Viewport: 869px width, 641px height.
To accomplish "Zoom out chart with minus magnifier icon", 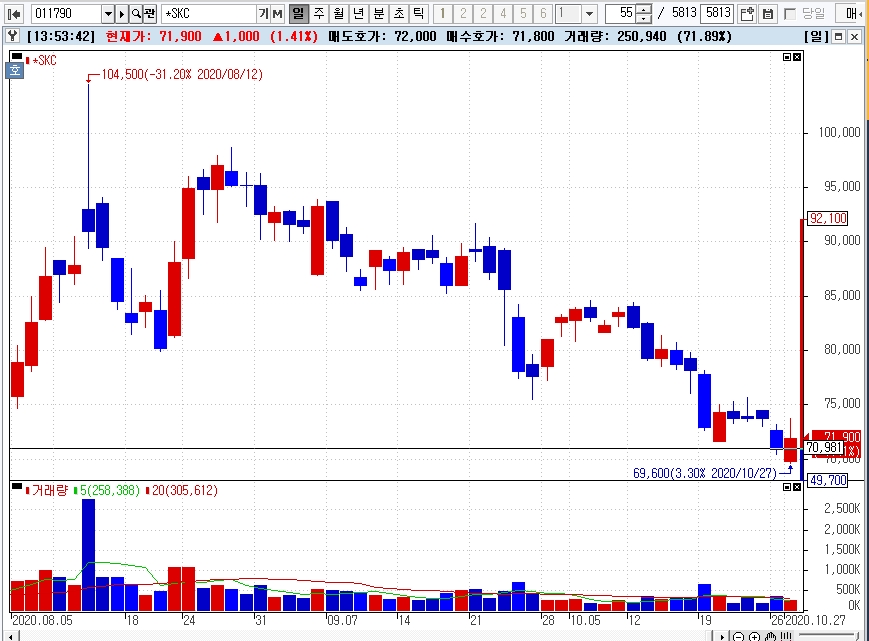I will (738, 637).
